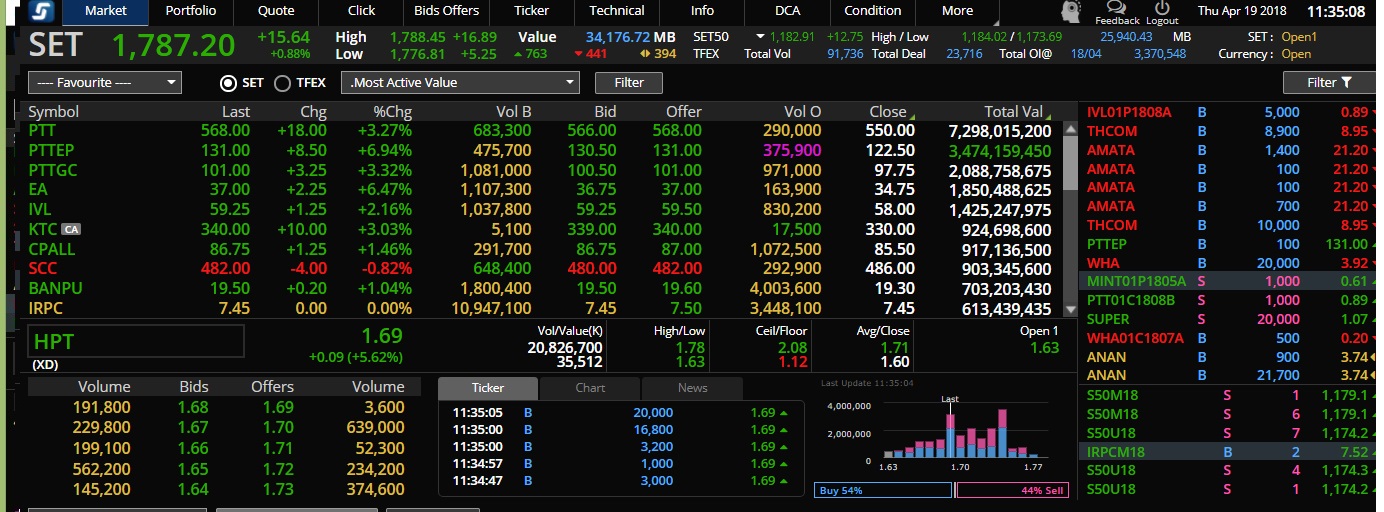Open the Most Active Value dropdown
Viewport: 1384px width, 512px height.
pos(460,83)
